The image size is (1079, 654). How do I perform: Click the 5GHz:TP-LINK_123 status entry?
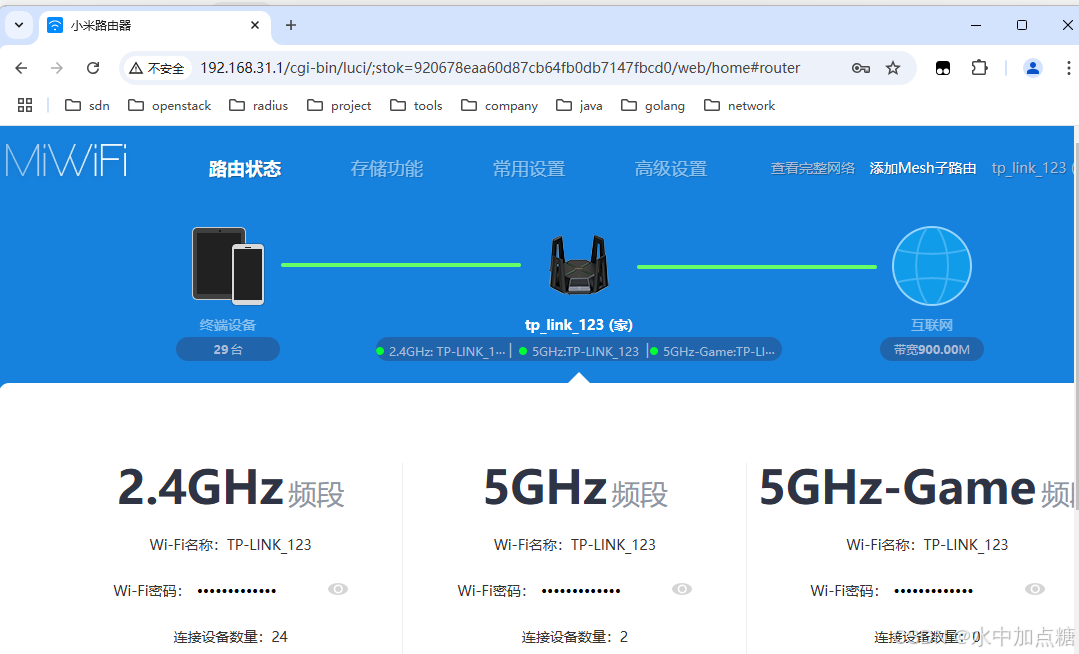coord(579,351)
